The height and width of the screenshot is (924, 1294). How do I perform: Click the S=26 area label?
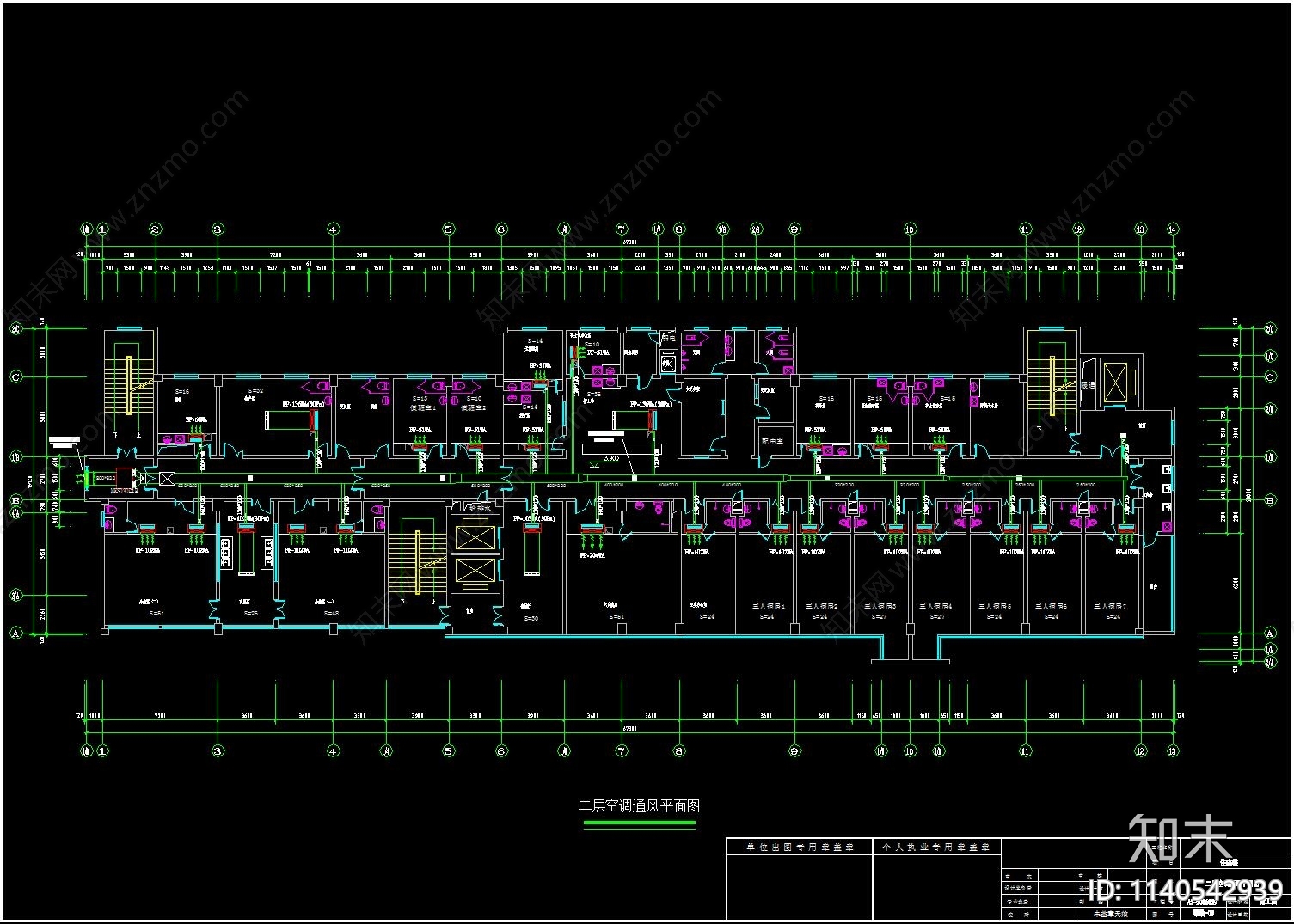pos(250,613)
